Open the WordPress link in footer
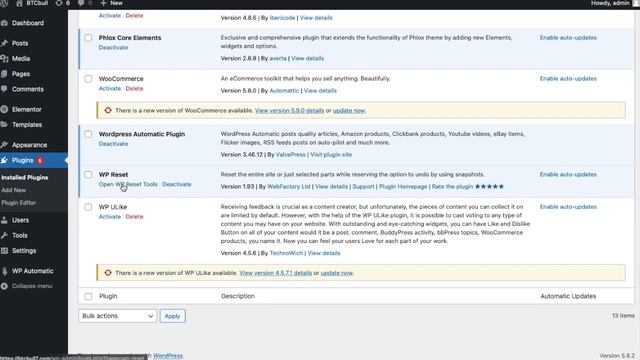640x360 pixels. point(168,356)
